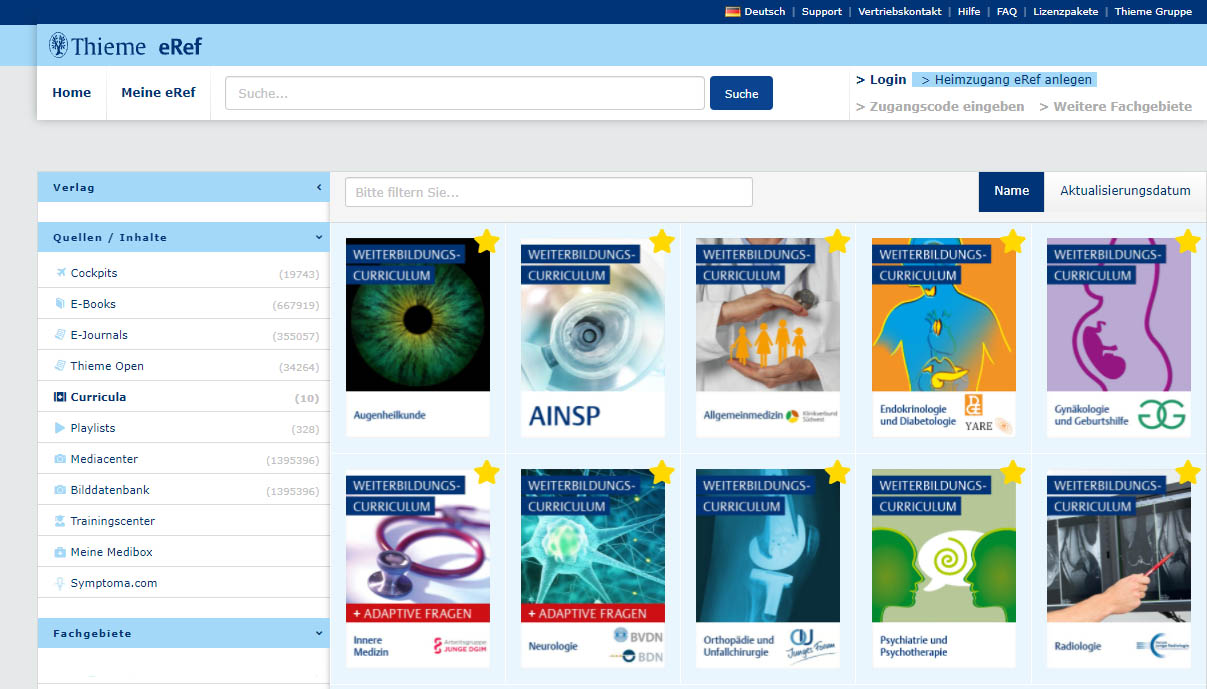Click the Mediacenter camera icon
This screenshot has width=1207, height=689.
(60, 459)
